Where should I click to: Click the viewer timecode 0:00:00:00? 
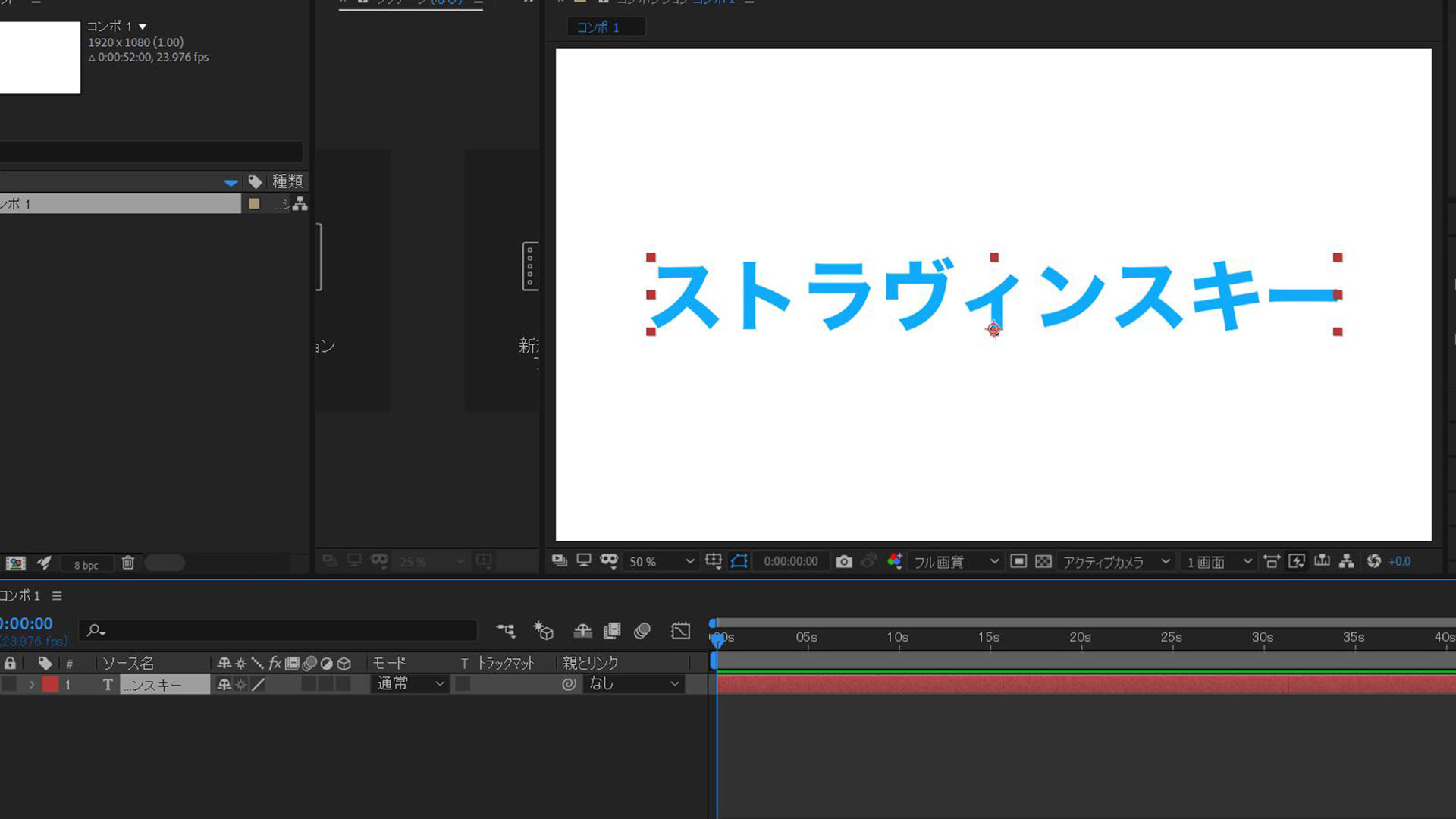coord(791,562)
